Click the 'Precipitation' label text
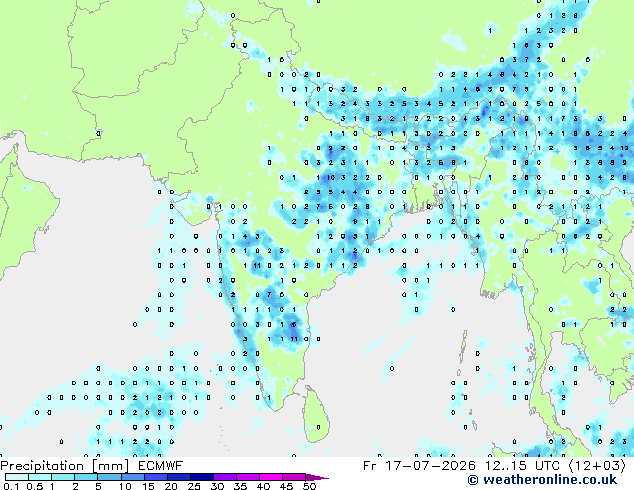The height and width of the screenshot is (490, 634). [x=42, y=466]
